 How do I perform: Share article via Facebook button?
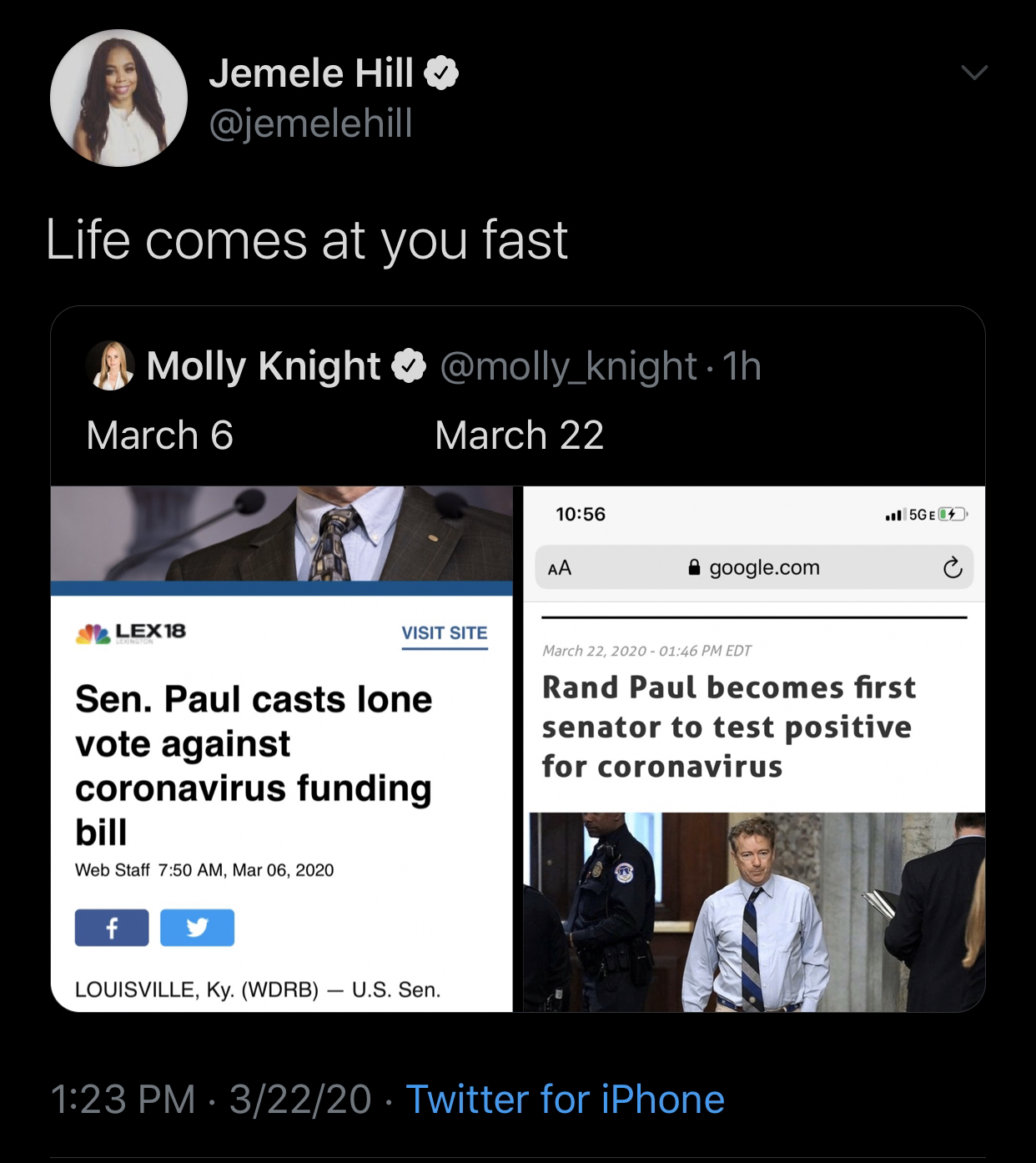tap(112, 928)
